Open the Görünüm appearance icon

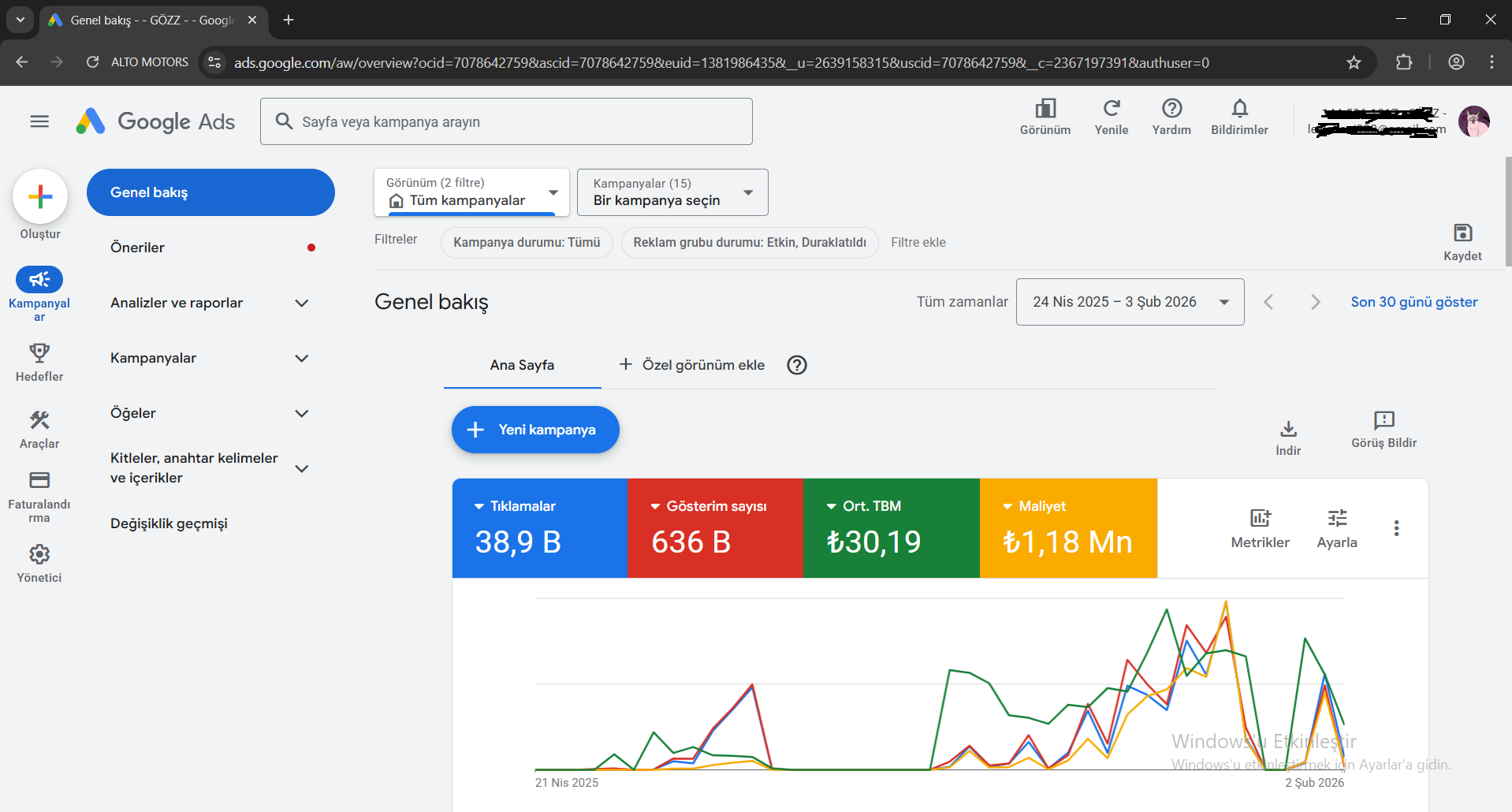[1045, 109]
